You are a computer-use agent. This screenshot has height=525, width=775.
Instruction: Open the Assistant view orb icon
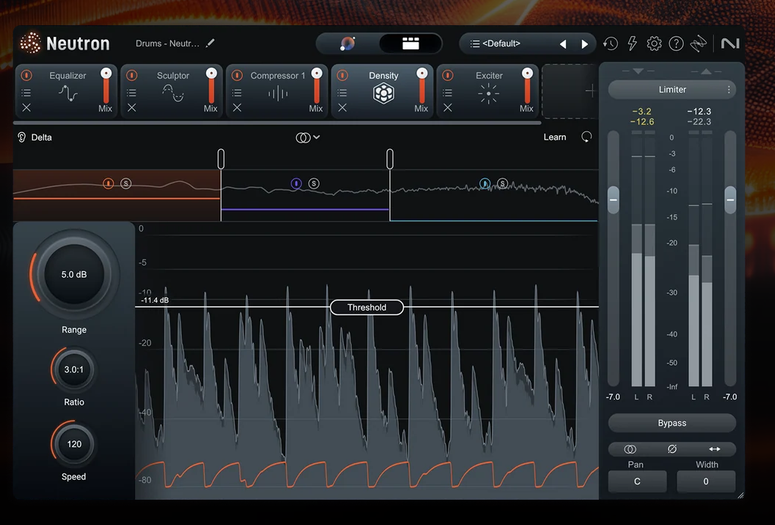[x=347, y=44]
